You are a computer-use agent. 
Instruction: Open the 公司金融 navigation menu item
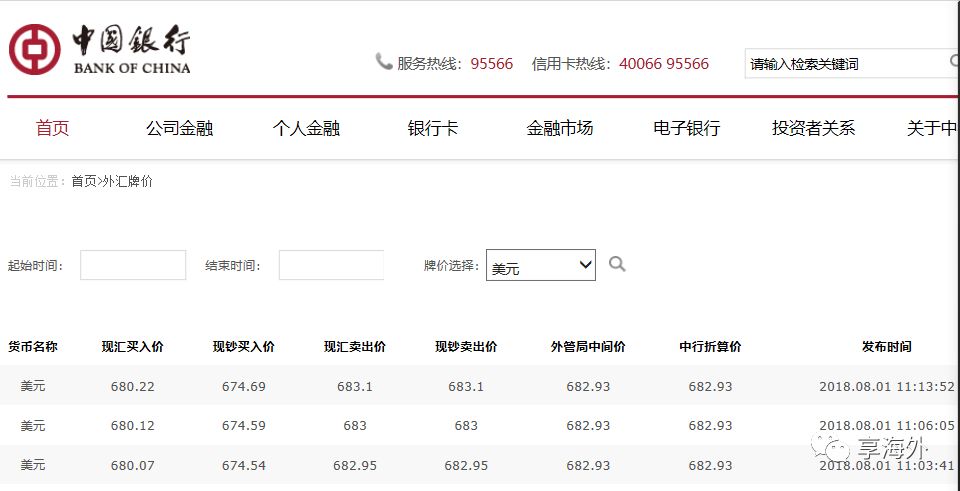[x=179, y=129]
